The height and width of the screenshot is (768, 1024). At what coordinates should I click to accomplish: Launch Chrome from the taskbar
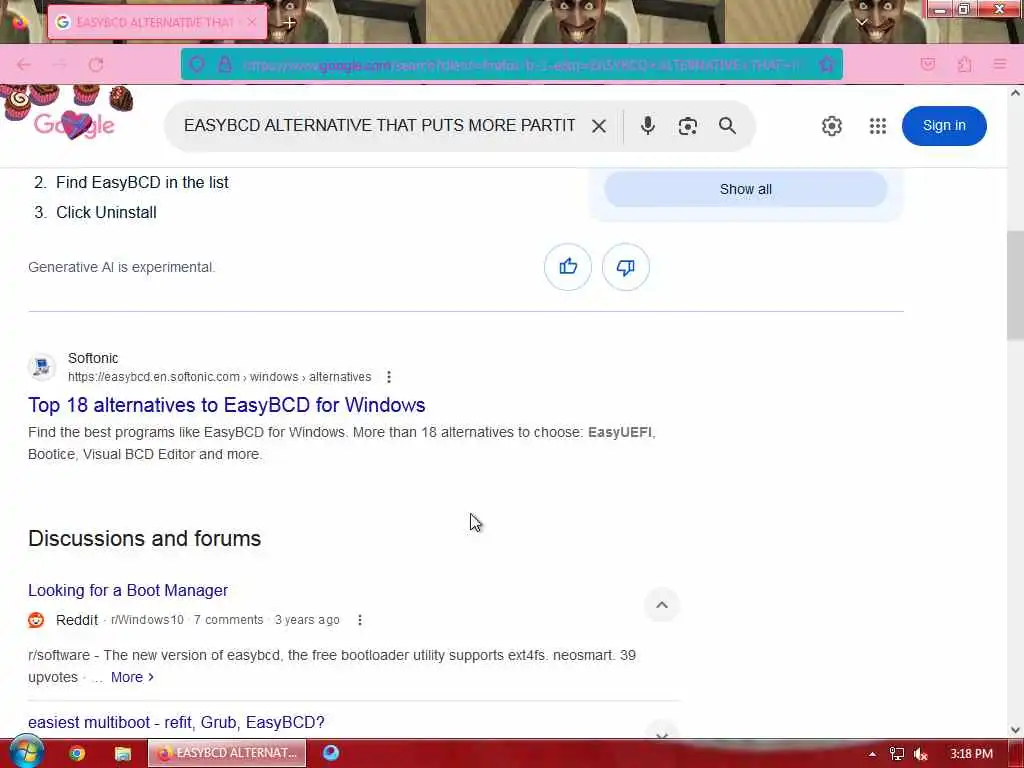tap(77, 753)
